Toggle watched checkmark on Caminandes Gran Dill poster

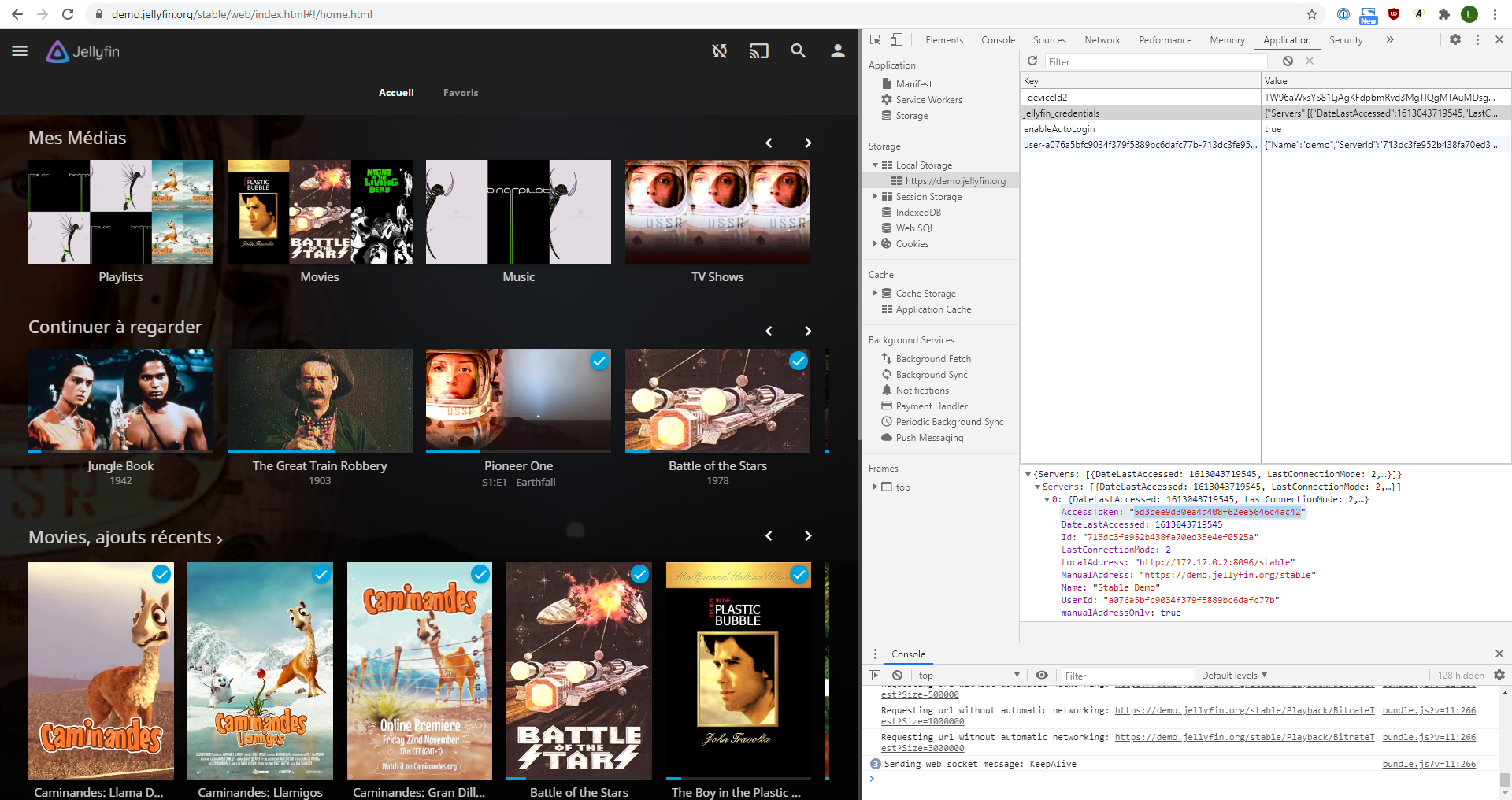click(x=480, y=575)
